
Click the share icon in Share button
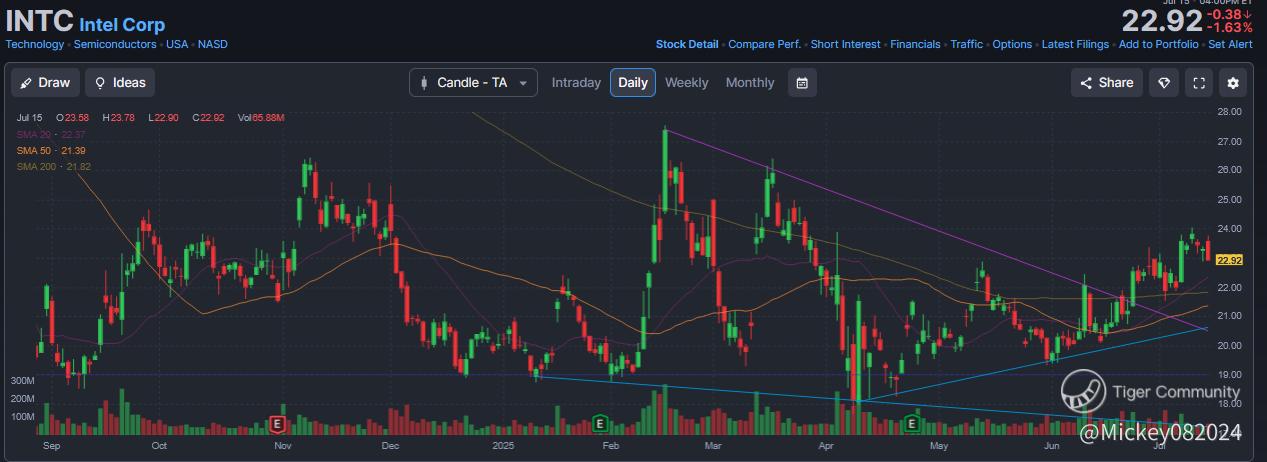point(1086,83)
